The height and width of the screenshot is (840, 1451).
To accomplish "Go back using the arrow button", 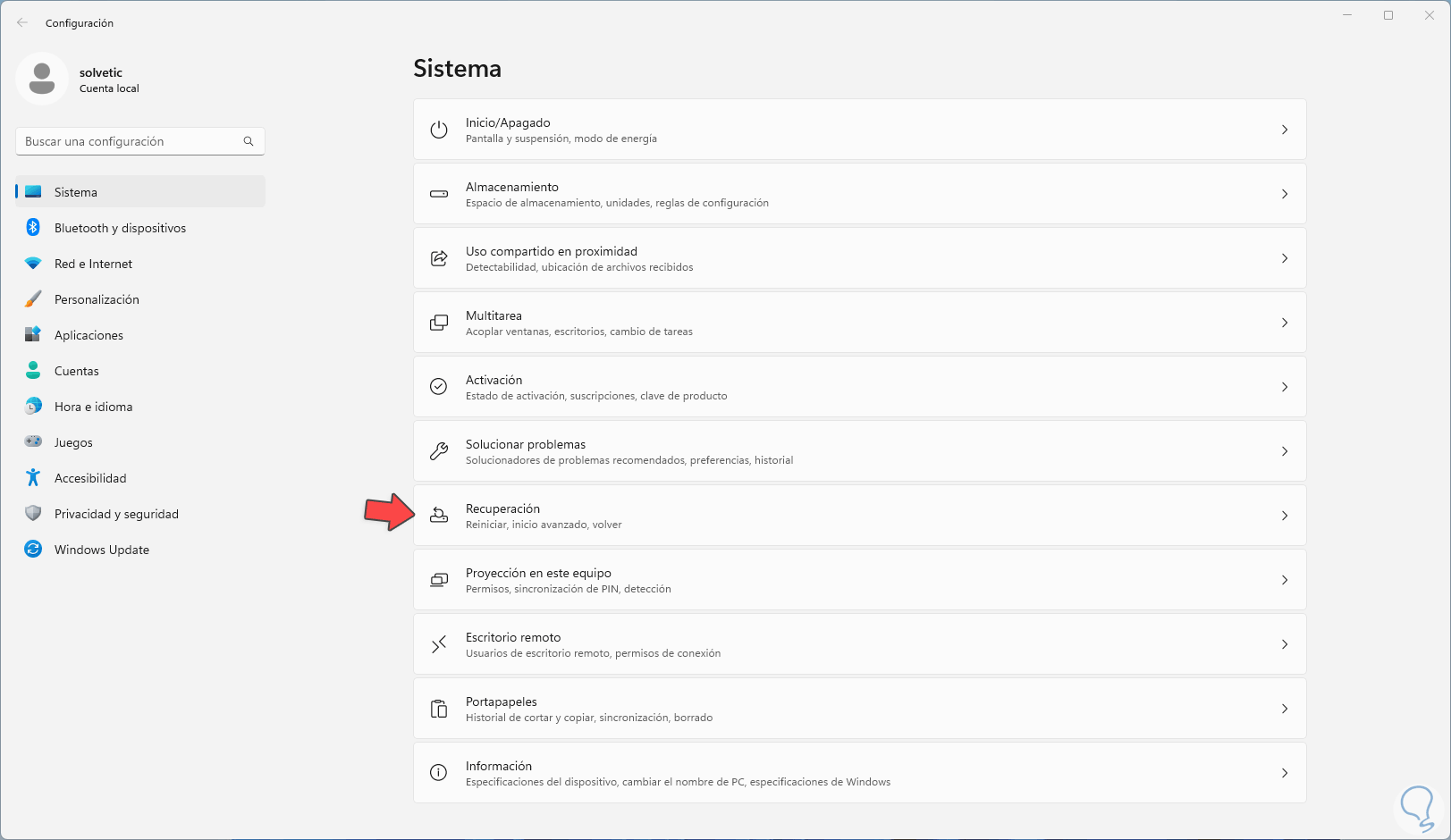I will [x=22, y=23].
